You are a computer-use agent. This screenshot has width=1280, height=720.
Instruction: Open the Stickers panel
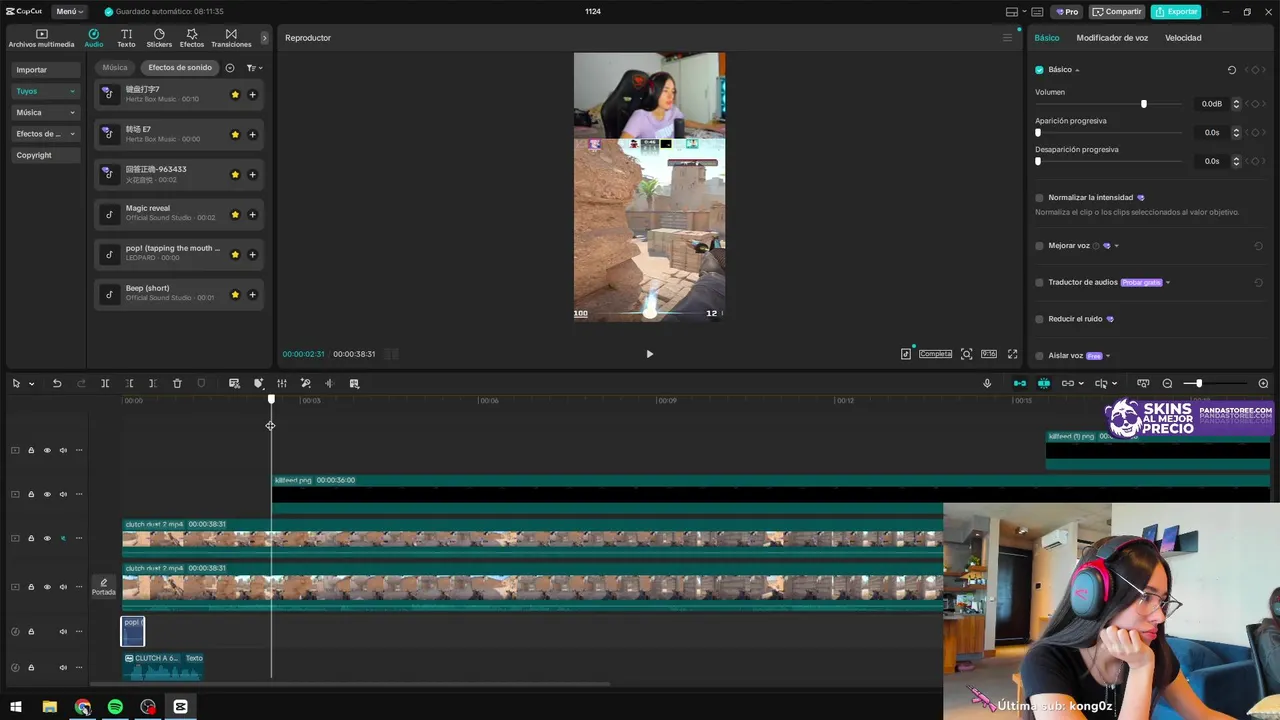click(x=159, y=38)
